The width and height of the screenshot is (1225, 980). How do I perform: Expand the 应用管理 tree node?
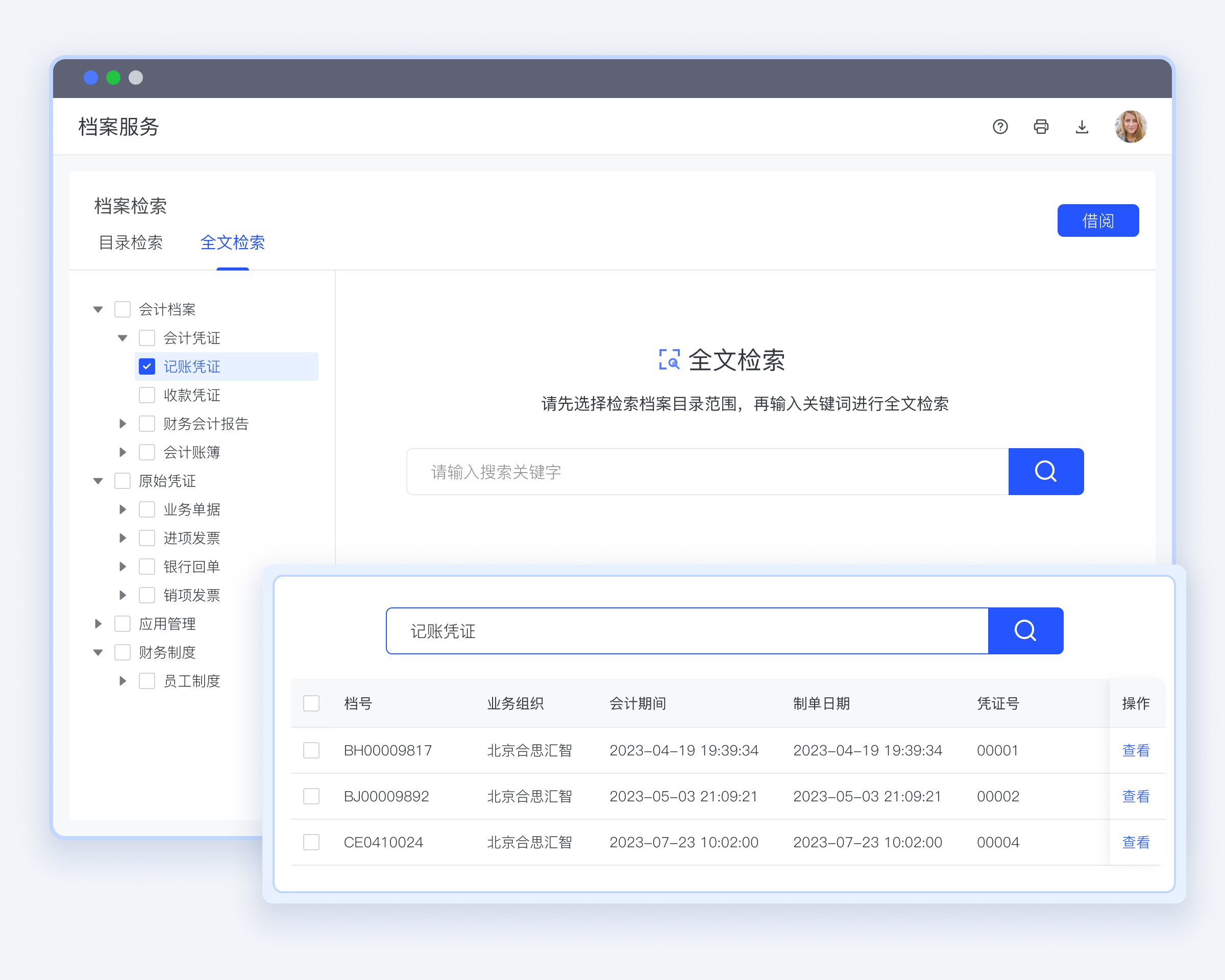coord(99,624)
